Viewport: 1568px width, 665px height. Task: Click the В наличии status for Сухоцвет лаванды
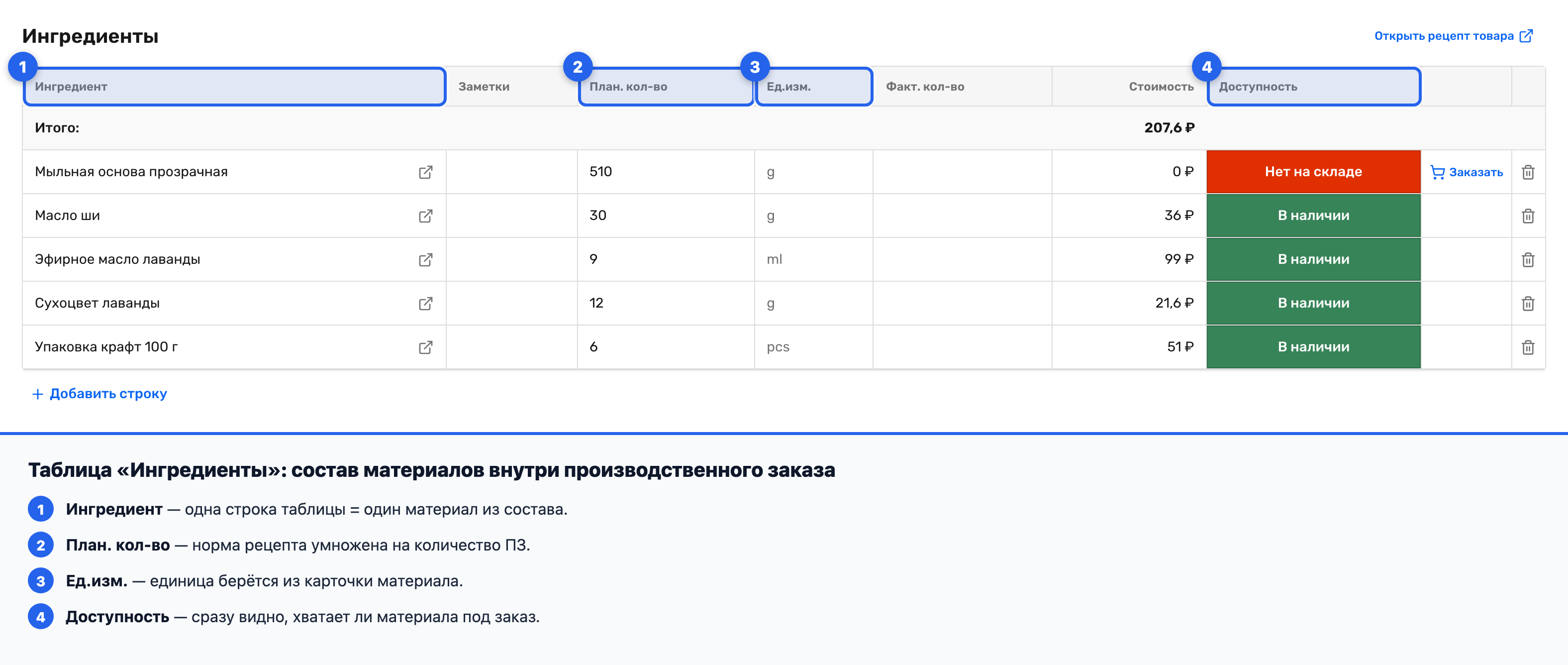(1314, 303)
